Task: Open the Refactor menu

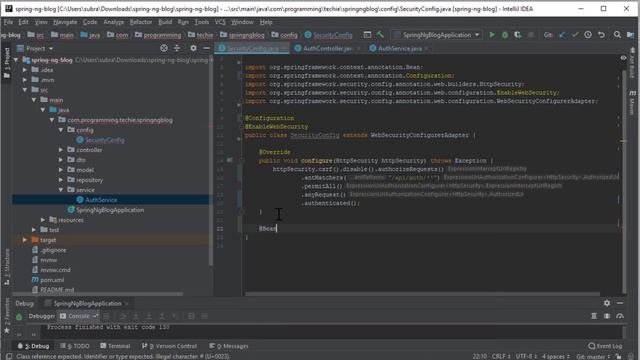Action: 141,22
